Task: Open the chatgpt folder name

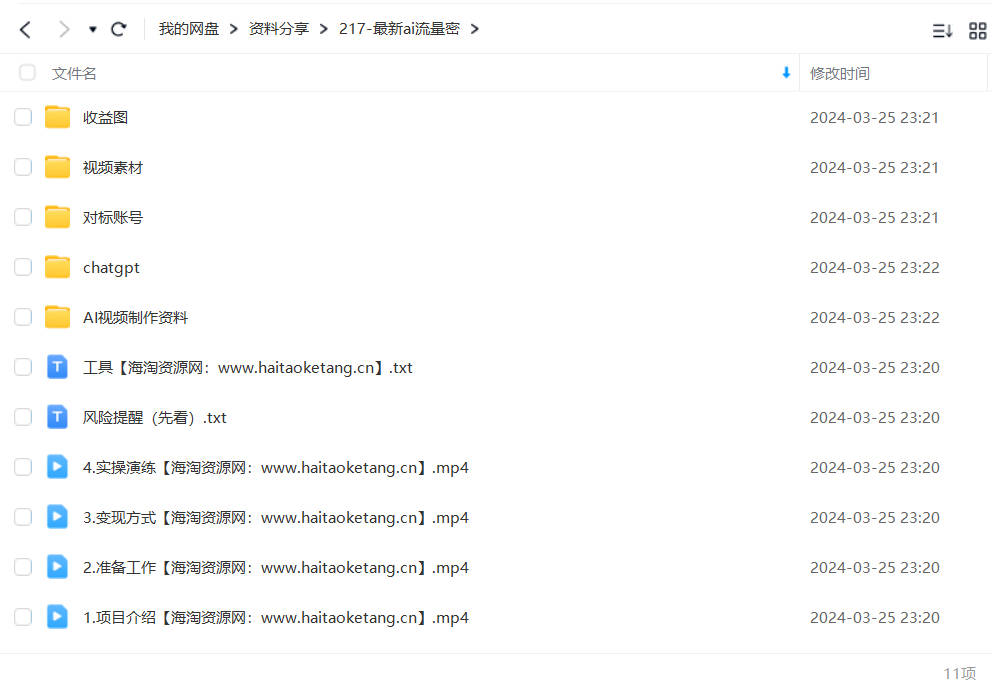Action: coord(111,268)
